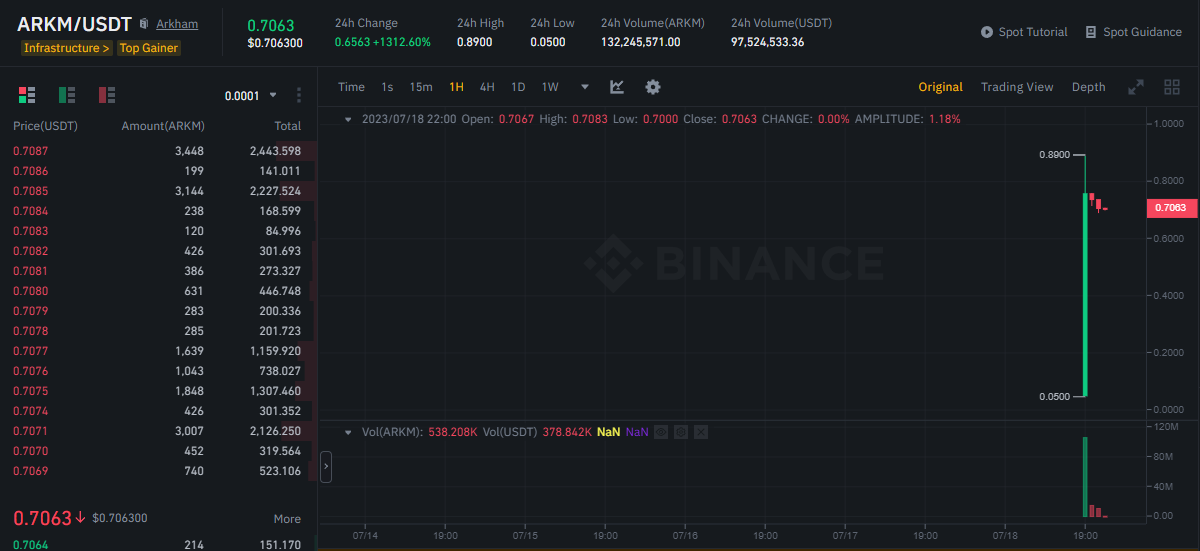
Task: Click the tall green volume bar
Action: click(1084, 477)
